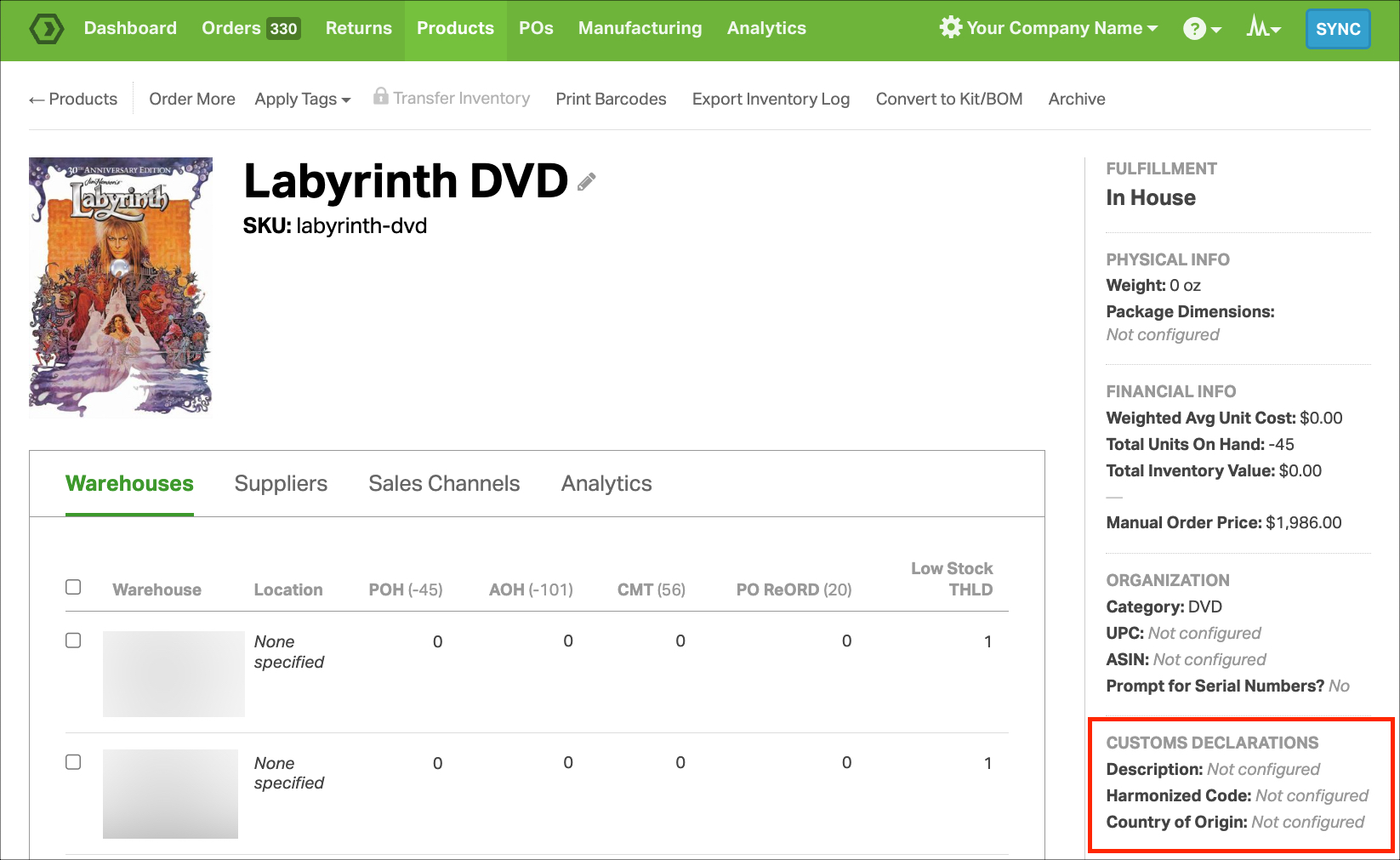Screen dimensions: 1400x860
Task: Select Products in top navigation
Action: 455,28
